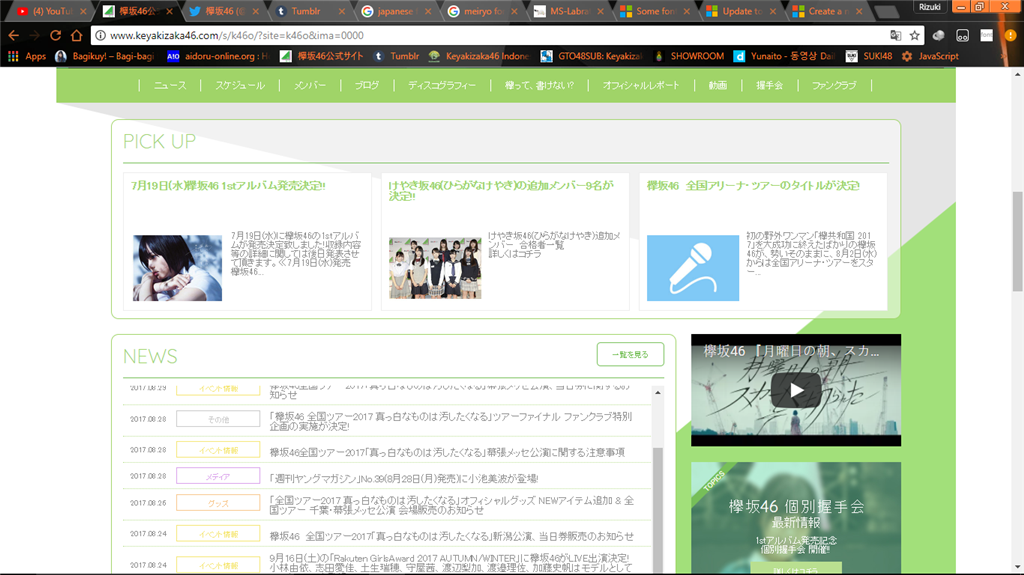Open JavaScript bookmark with gear icon
1024x575 pixels.
(930, 56)
